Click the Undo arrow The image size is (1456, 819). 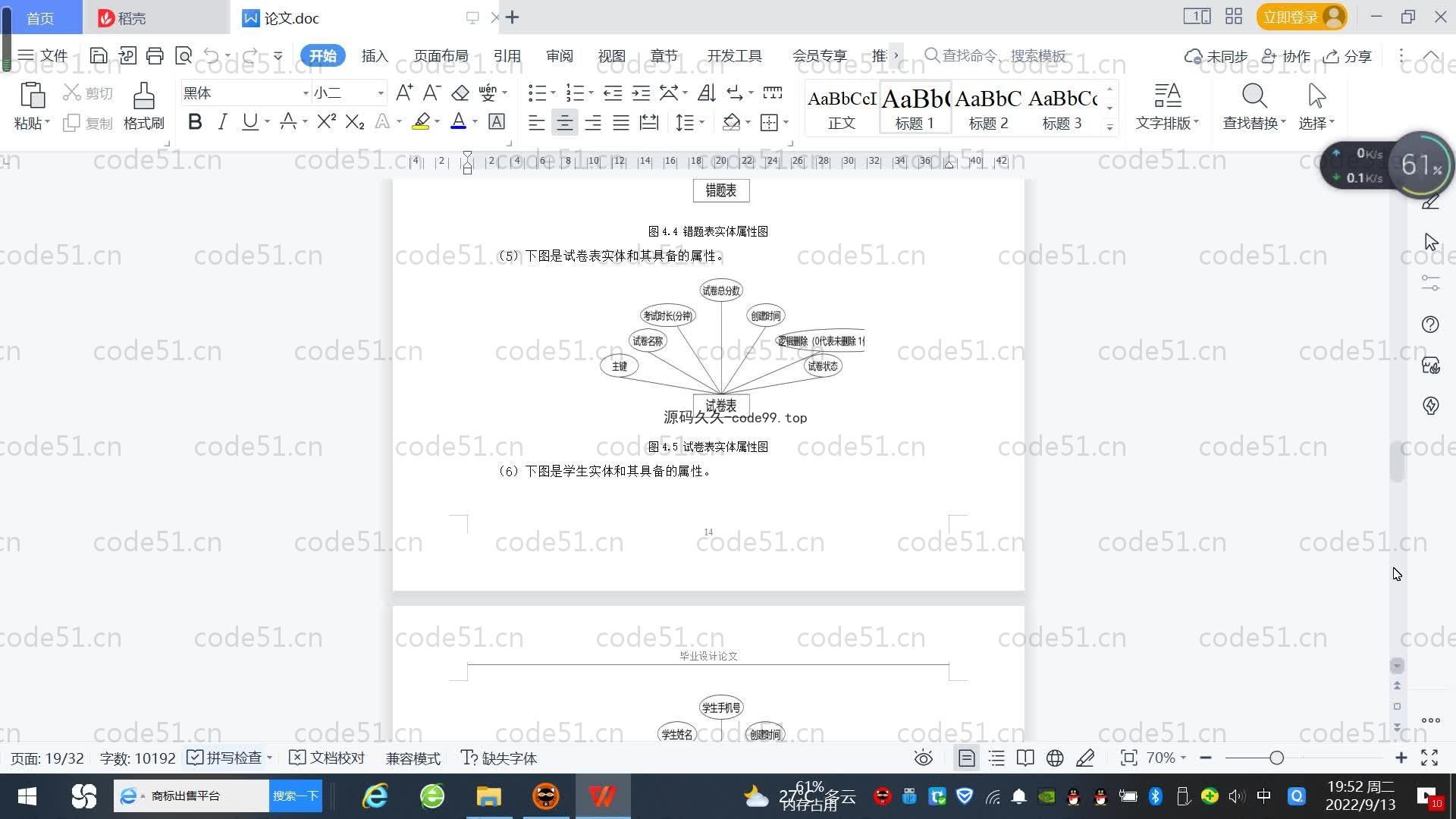coord(212,55)
